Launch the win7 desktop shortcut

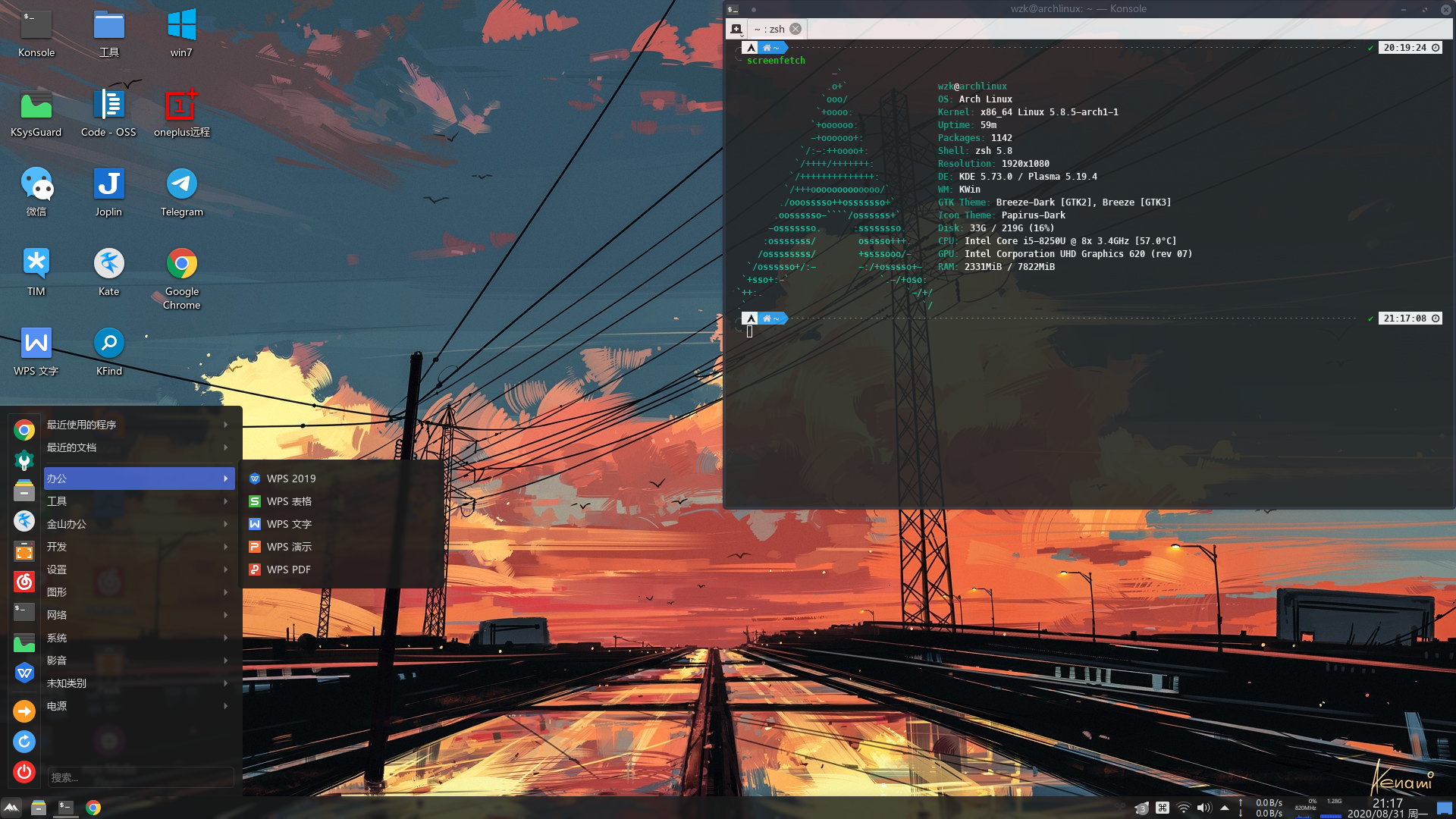click(x=181, y=33)
